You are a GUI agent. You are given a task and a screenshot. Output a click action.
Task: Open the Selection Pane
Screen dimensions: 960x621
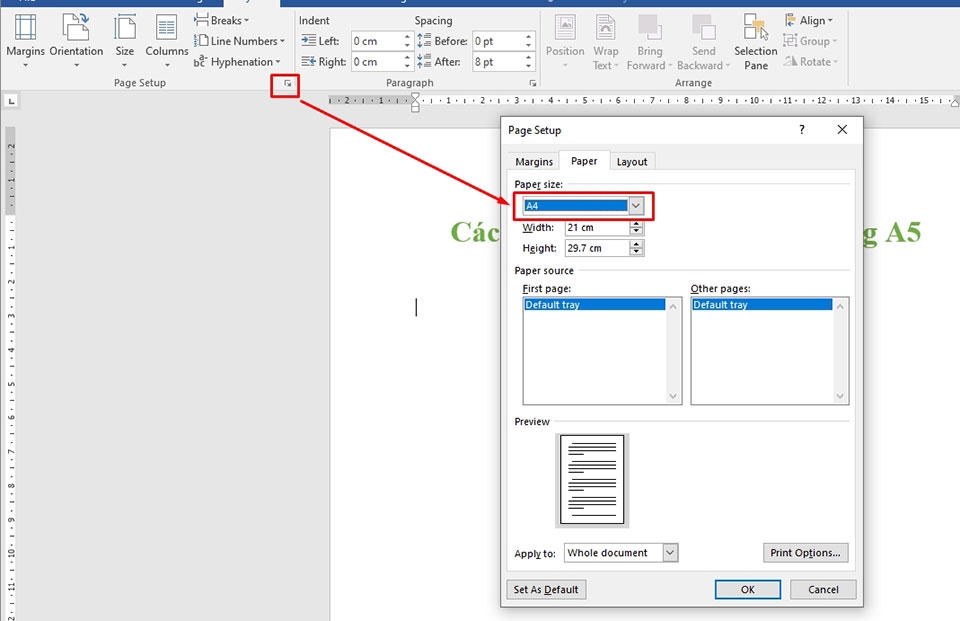[x=755, y=42]
